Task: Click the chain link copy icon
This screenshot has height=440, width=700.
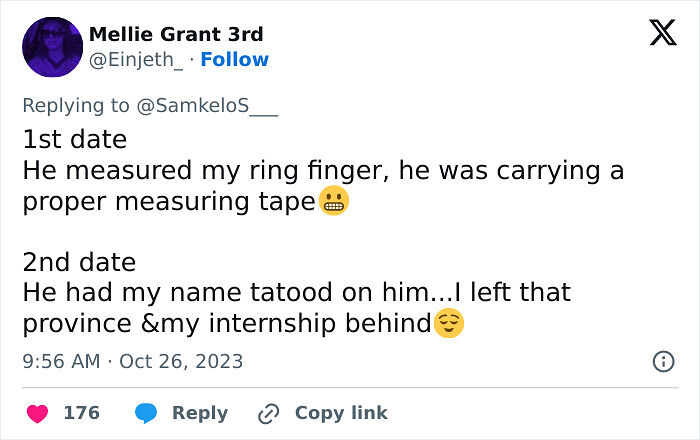Action: click(268, 413)
